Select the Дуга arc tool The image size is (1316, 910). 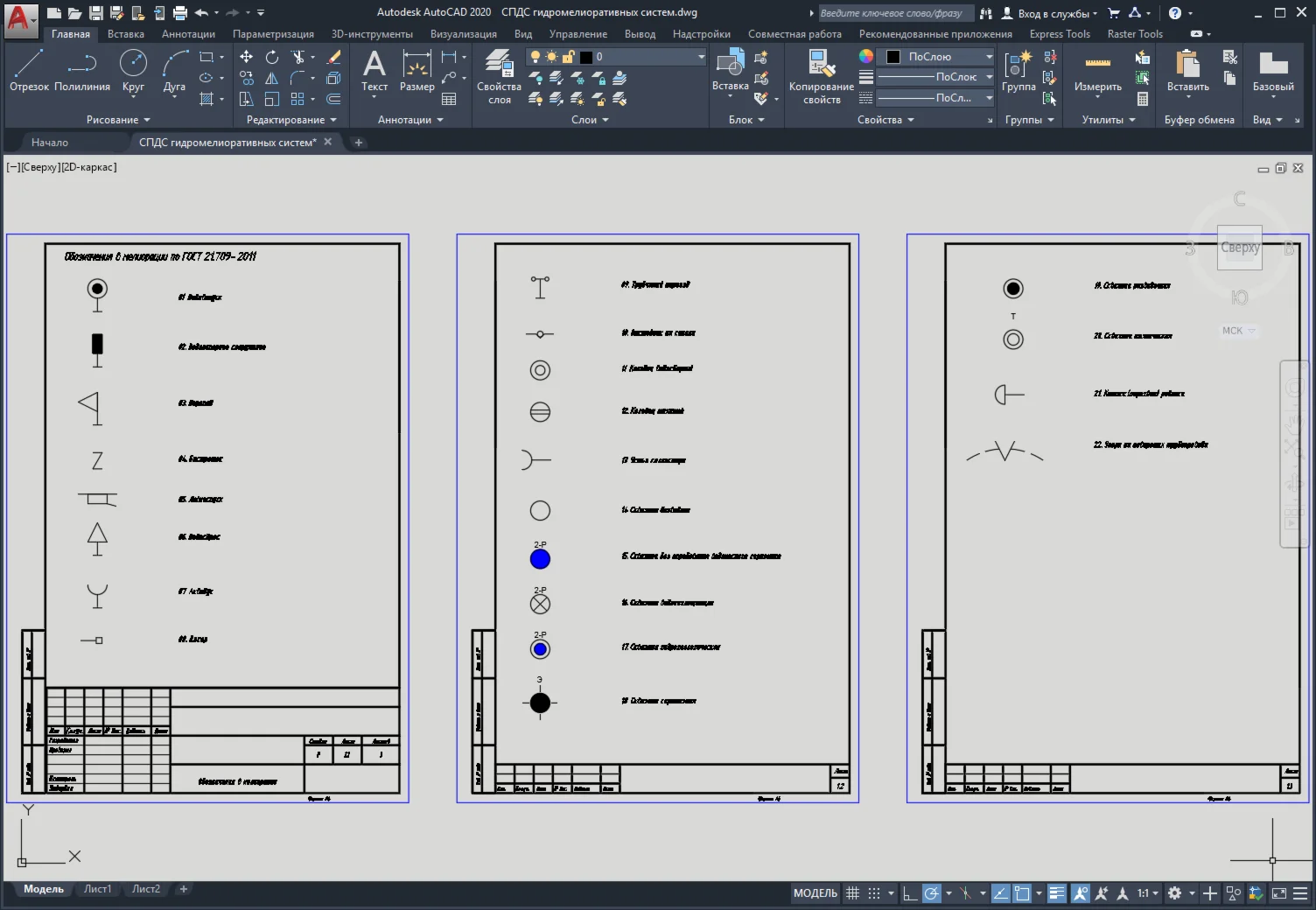coord(174,71)
